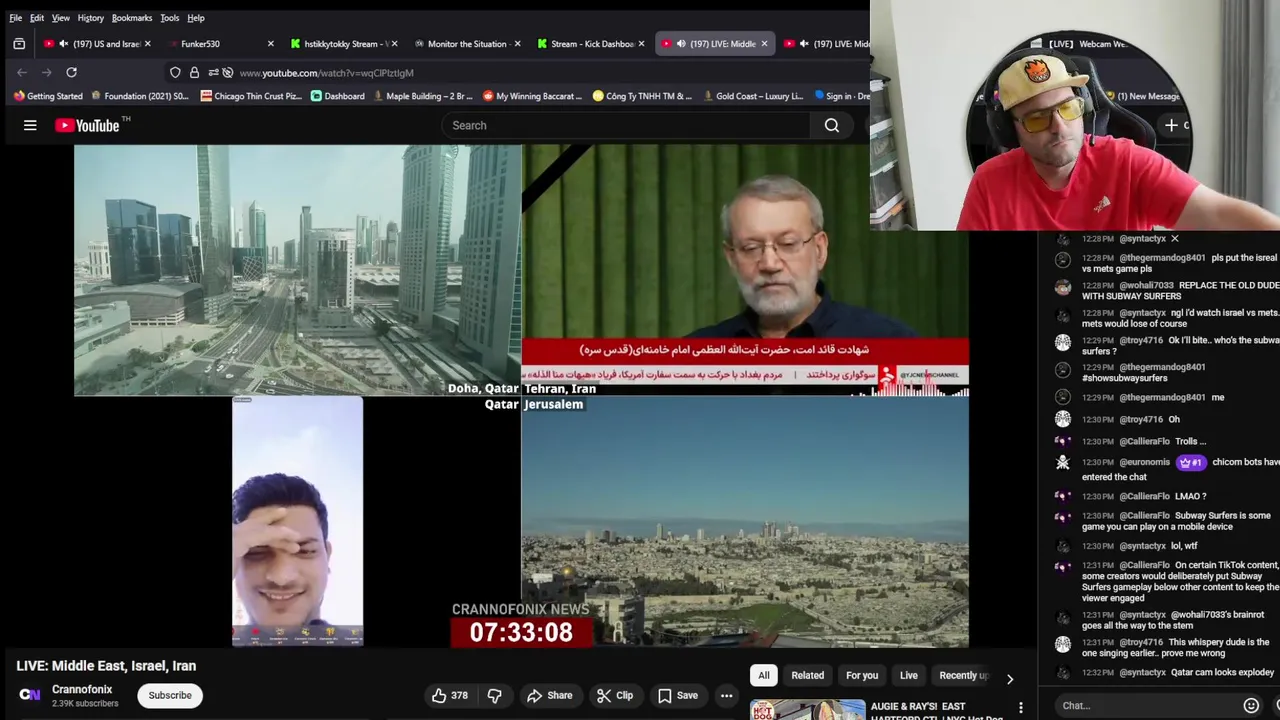Open tracking protection shield icon
1280x720 pixels.
pos(175,72)
